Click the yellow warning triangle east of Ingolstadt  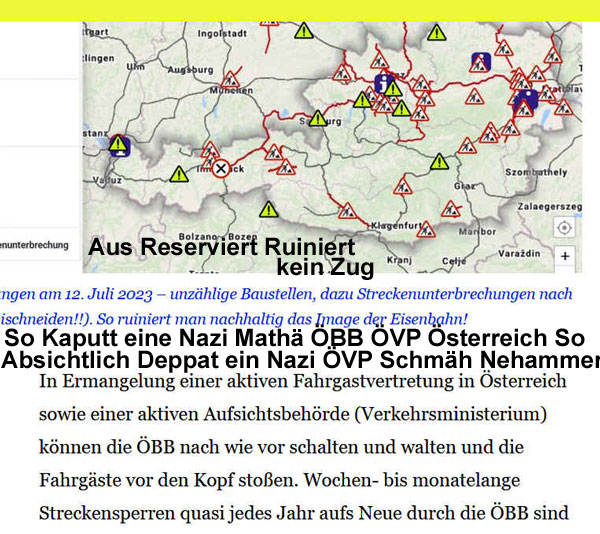pyautogui.click(x=304, y=31)
